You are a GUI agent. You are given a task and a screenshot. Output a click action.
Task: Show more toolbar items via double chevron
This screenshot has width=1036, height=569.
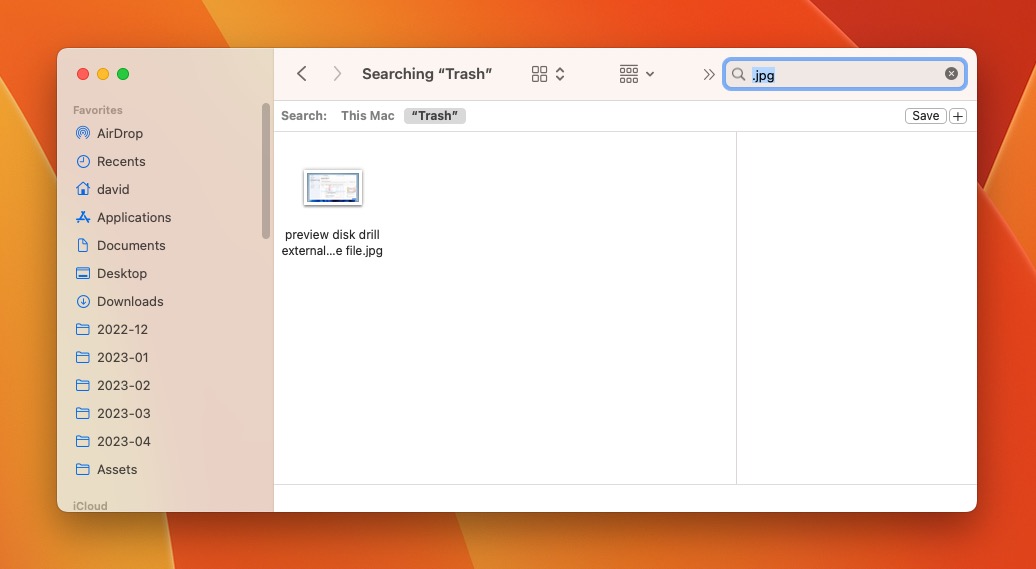coord(709,74)
